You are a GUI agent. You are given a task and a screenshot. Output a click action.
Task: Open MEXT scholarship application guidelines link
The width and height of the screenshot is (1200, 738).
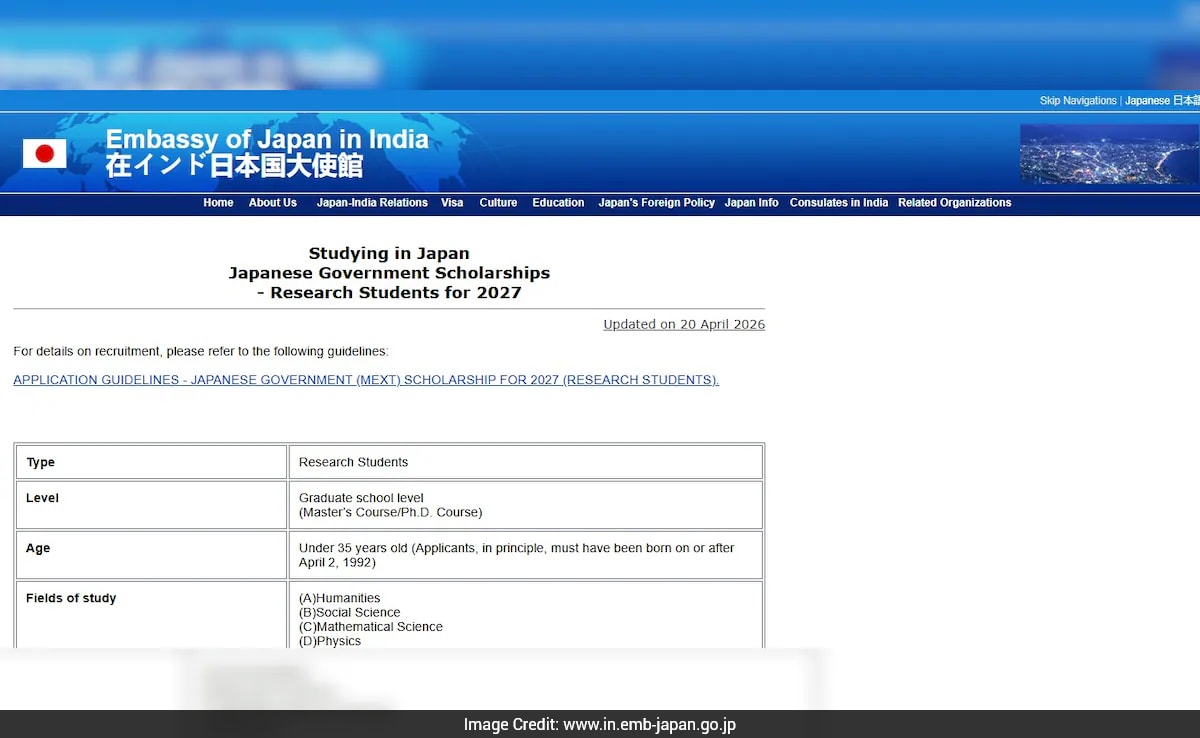pos(366,380)
